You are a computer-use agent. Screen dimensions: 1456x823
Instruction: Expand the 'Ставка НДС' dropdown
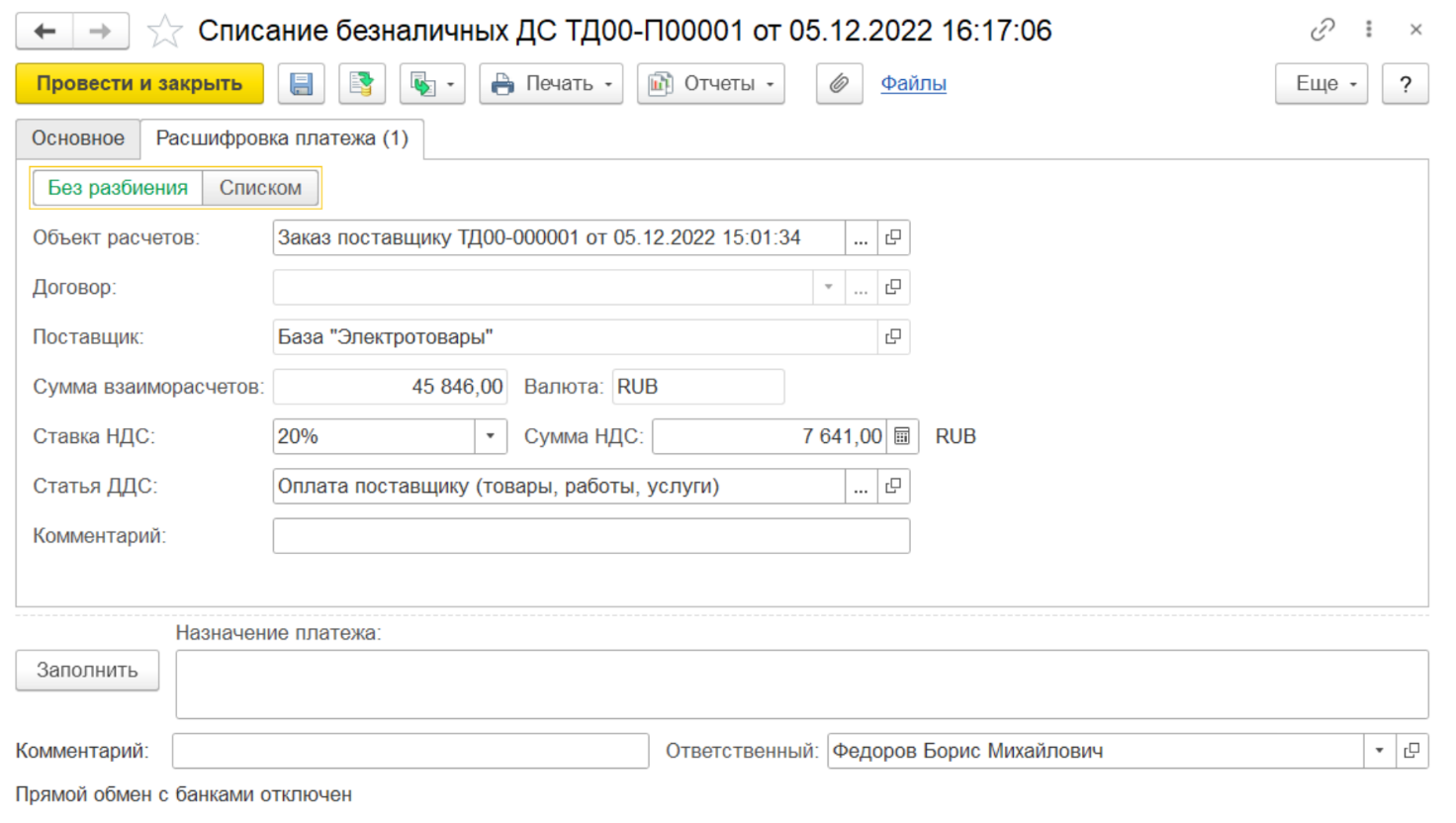click(491, 436)
